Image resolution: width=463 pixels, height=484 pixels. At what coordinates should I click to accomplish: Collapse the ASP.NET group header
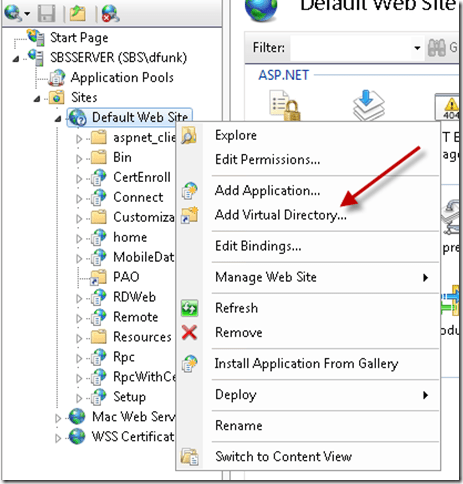pos(284,75)
